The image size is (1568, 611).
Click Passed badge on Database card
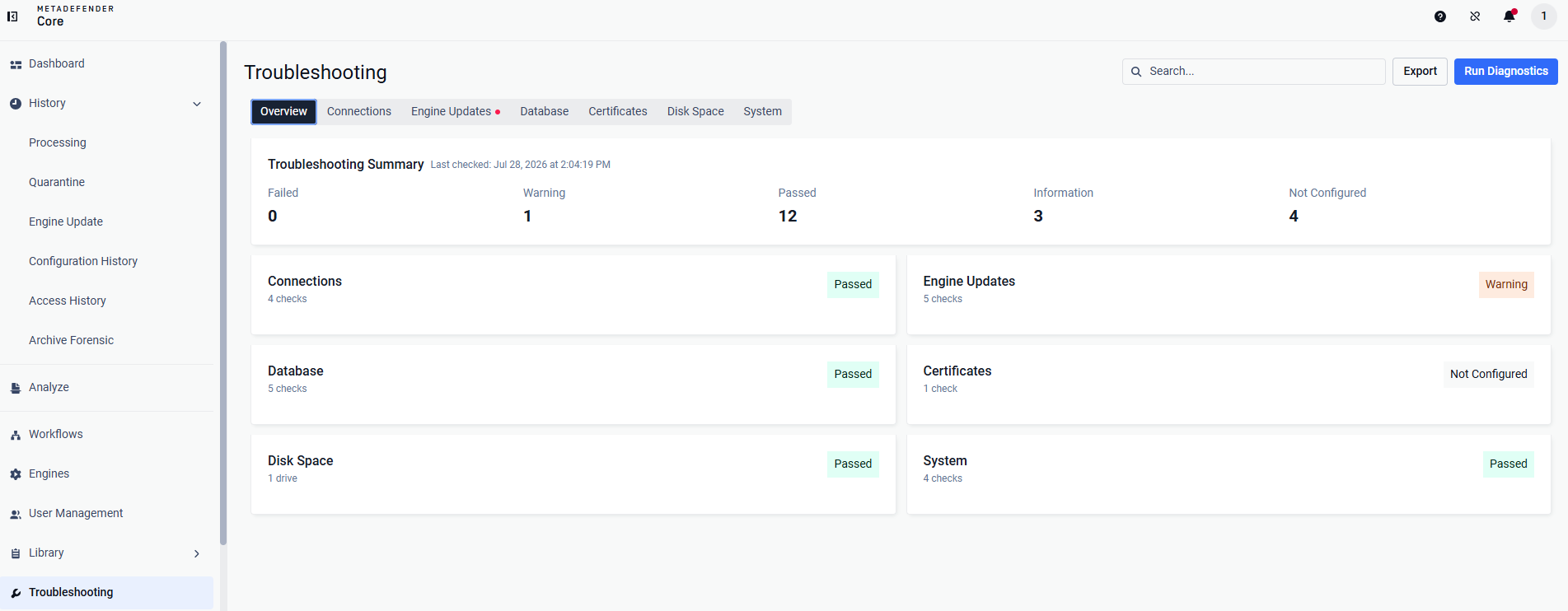pos(853,375)
